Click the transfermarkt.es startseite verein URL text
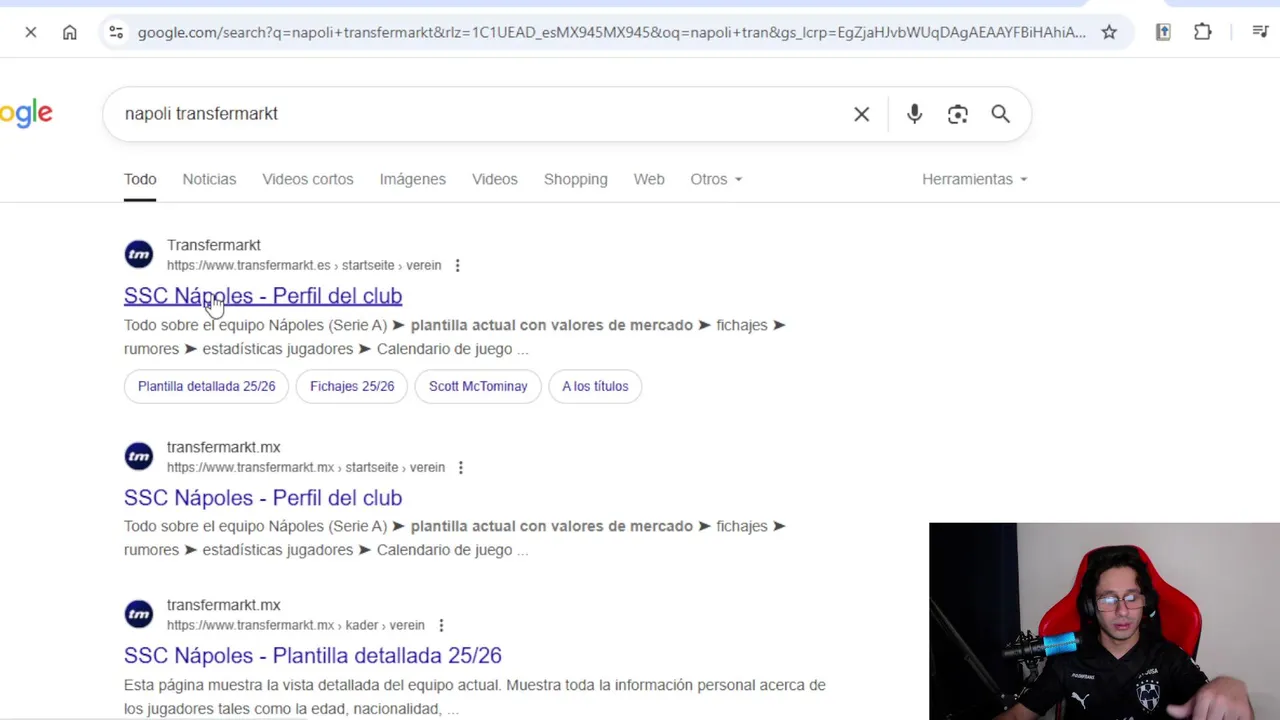The width and height of the screenshot is (1280, 720). (304, 265)
